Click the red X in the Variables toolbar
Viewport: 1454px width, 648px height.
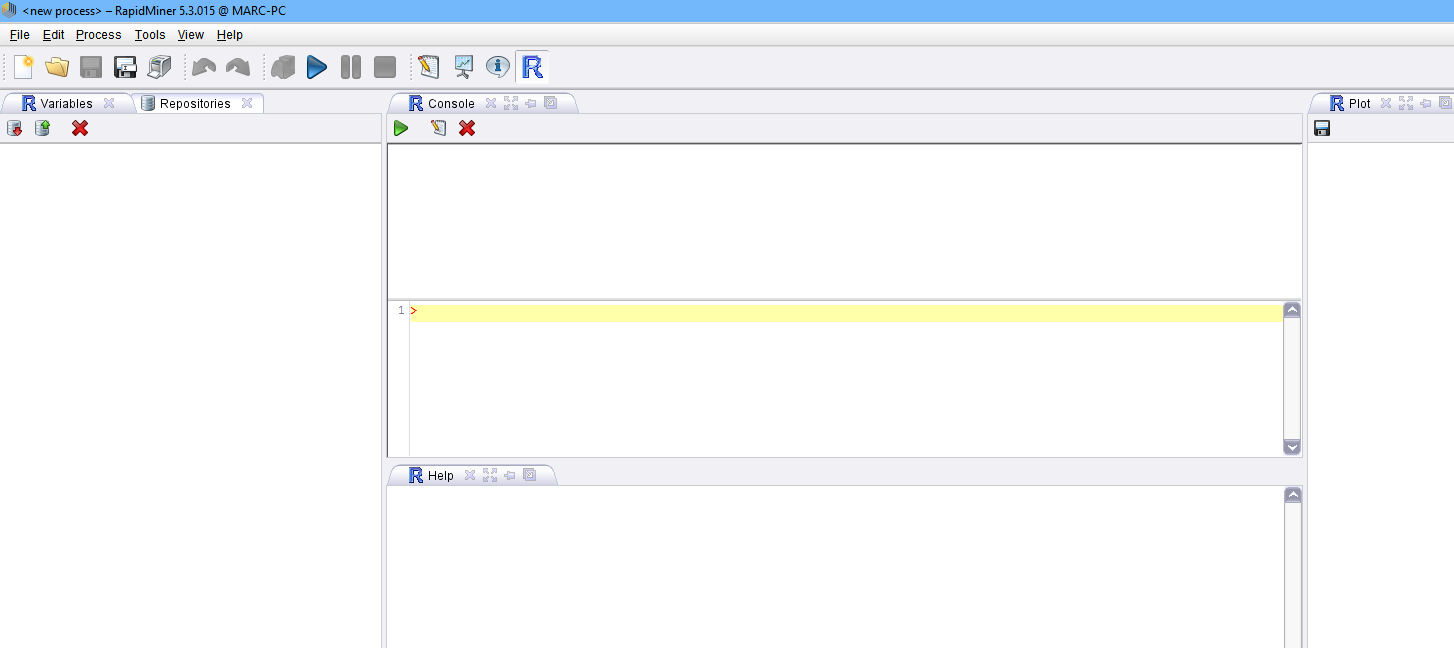[80, 128]
